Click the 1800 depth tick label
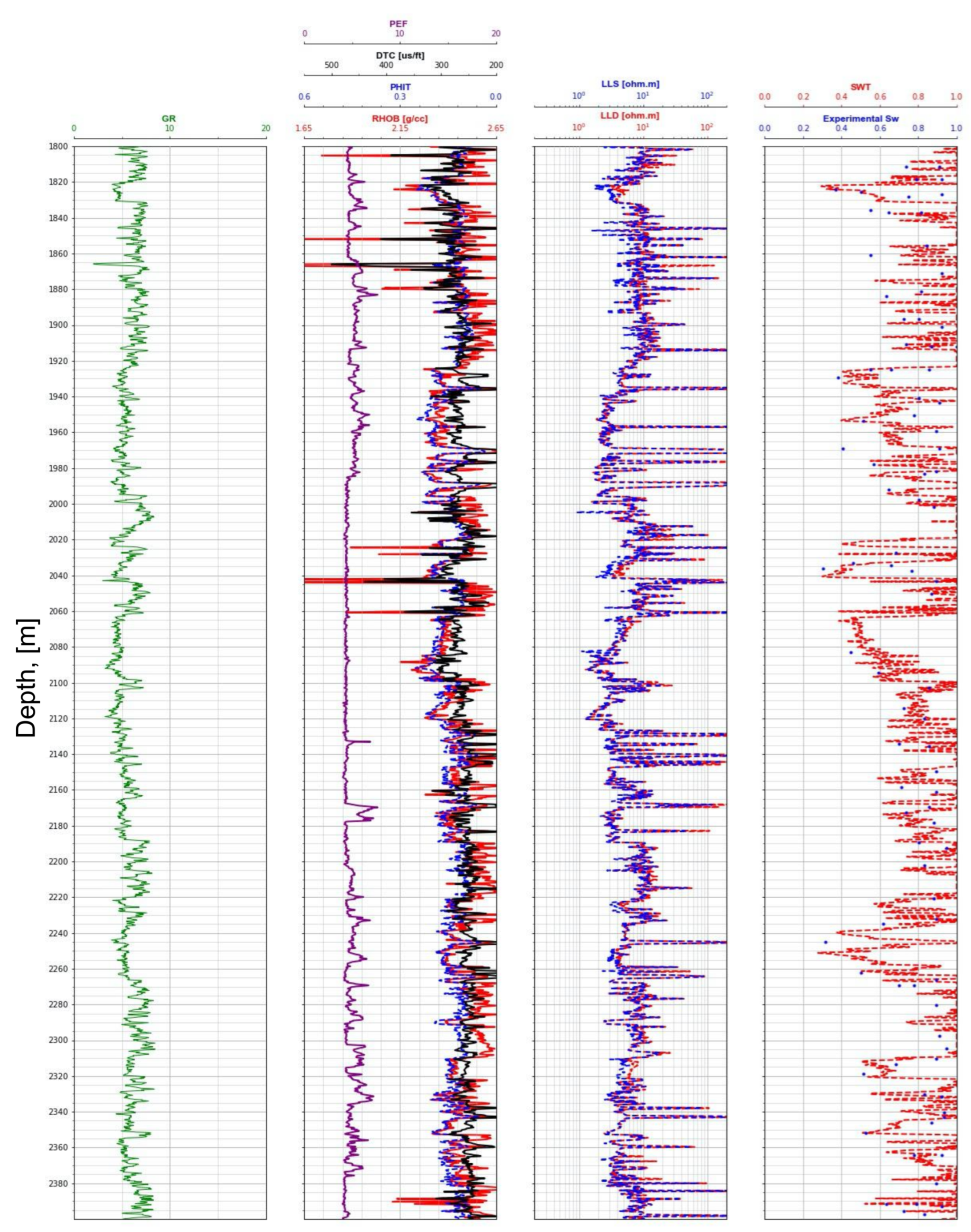This screenshot has width=971, height=1232. (58, 146)
